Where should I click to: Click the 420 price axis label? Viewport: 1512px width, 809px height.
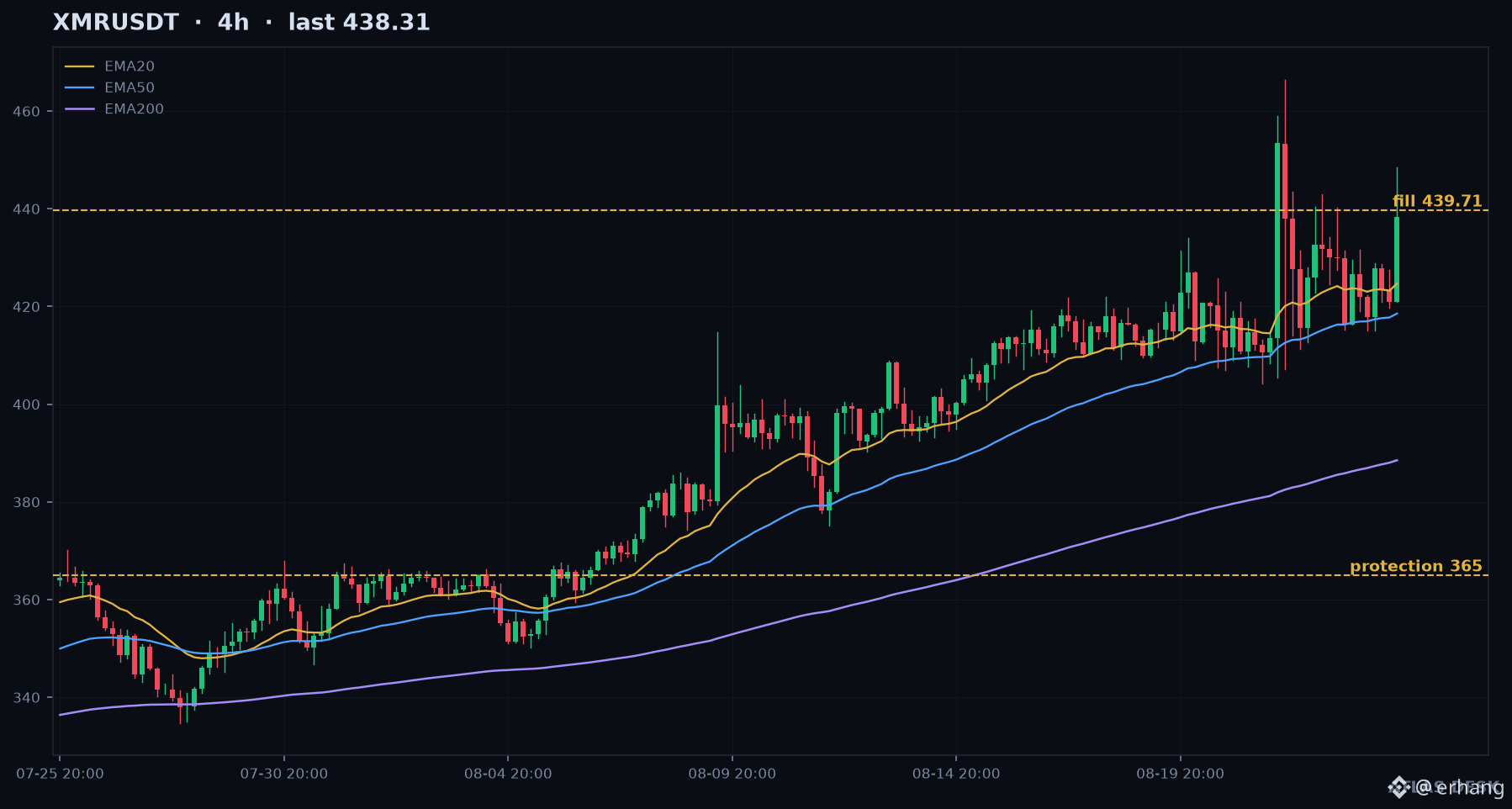[27, 307]
